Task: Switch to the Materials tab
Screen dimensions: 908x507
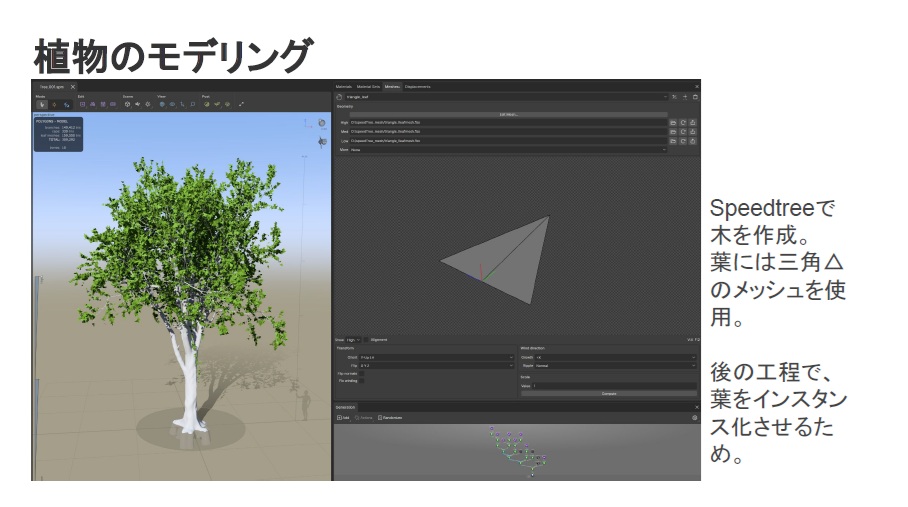Action: pyautogui.click(x=344, y=87)
